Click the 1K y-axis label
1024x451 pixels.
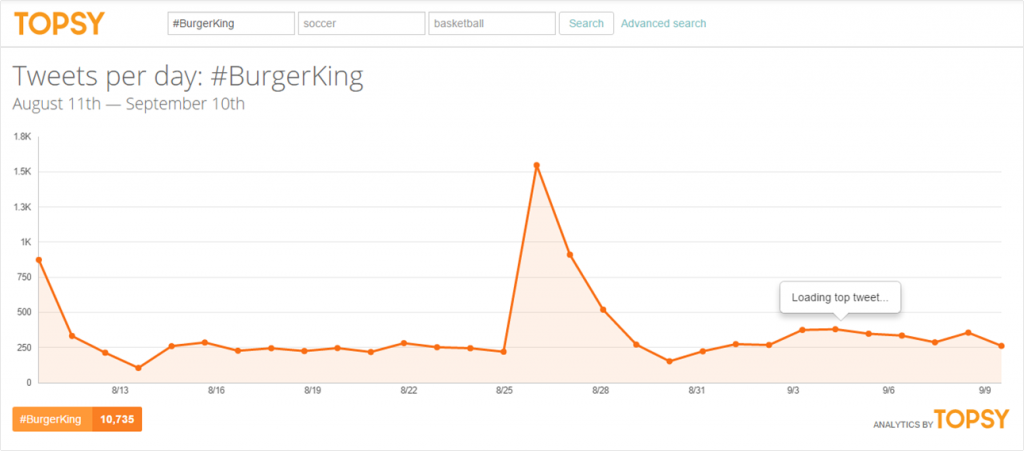pos(25,242)
